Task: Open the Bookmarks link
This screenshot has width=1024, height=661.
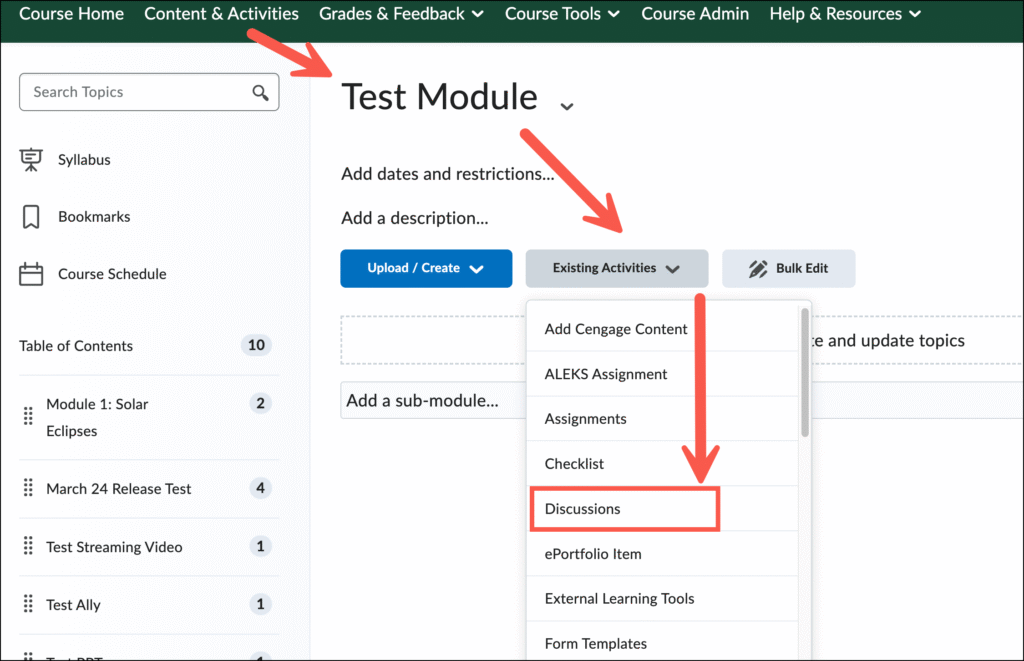Action: tap(94, 217)
